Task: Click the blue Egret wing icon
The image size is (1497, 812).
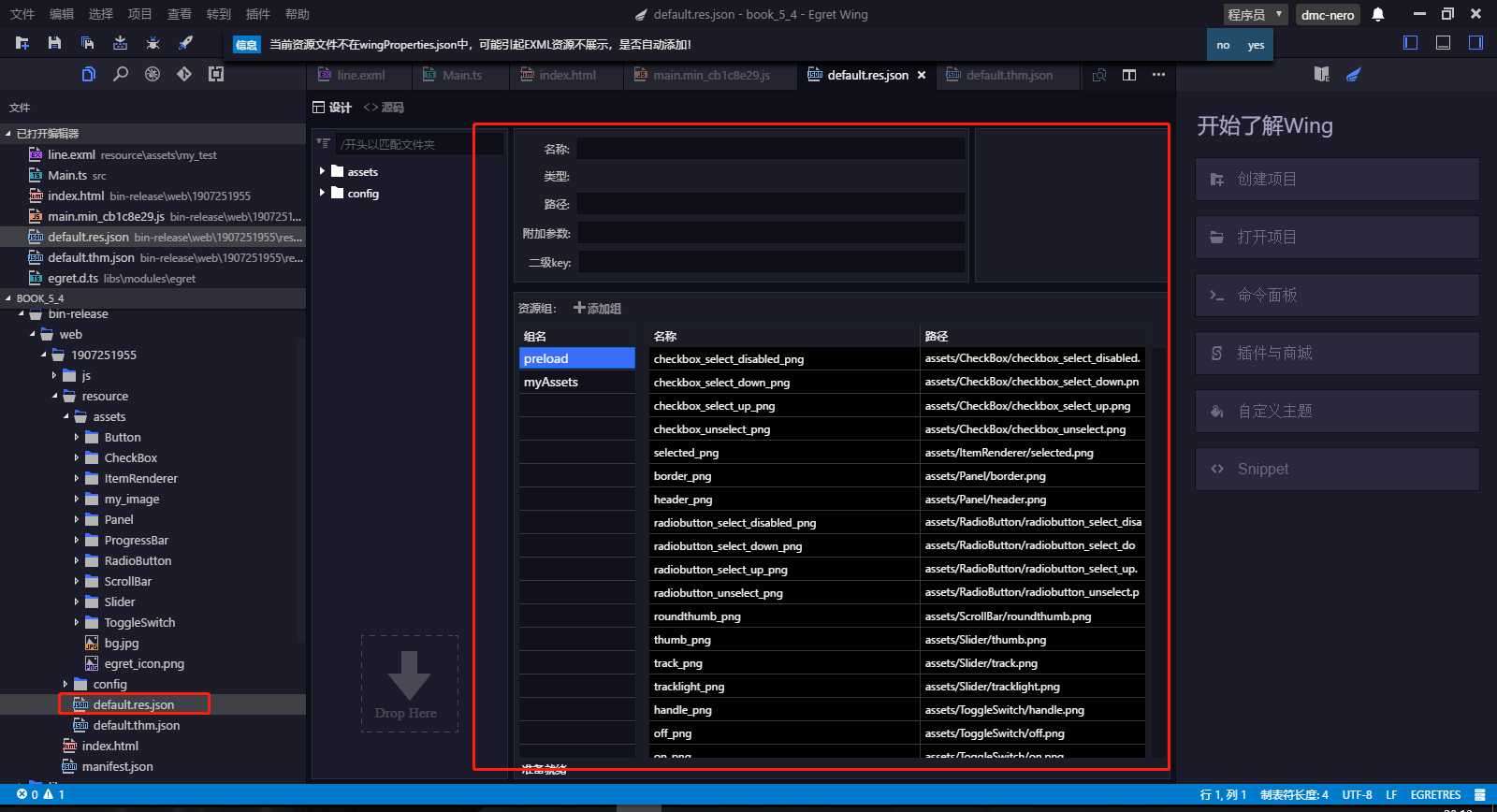Action: coord(1353,74)
